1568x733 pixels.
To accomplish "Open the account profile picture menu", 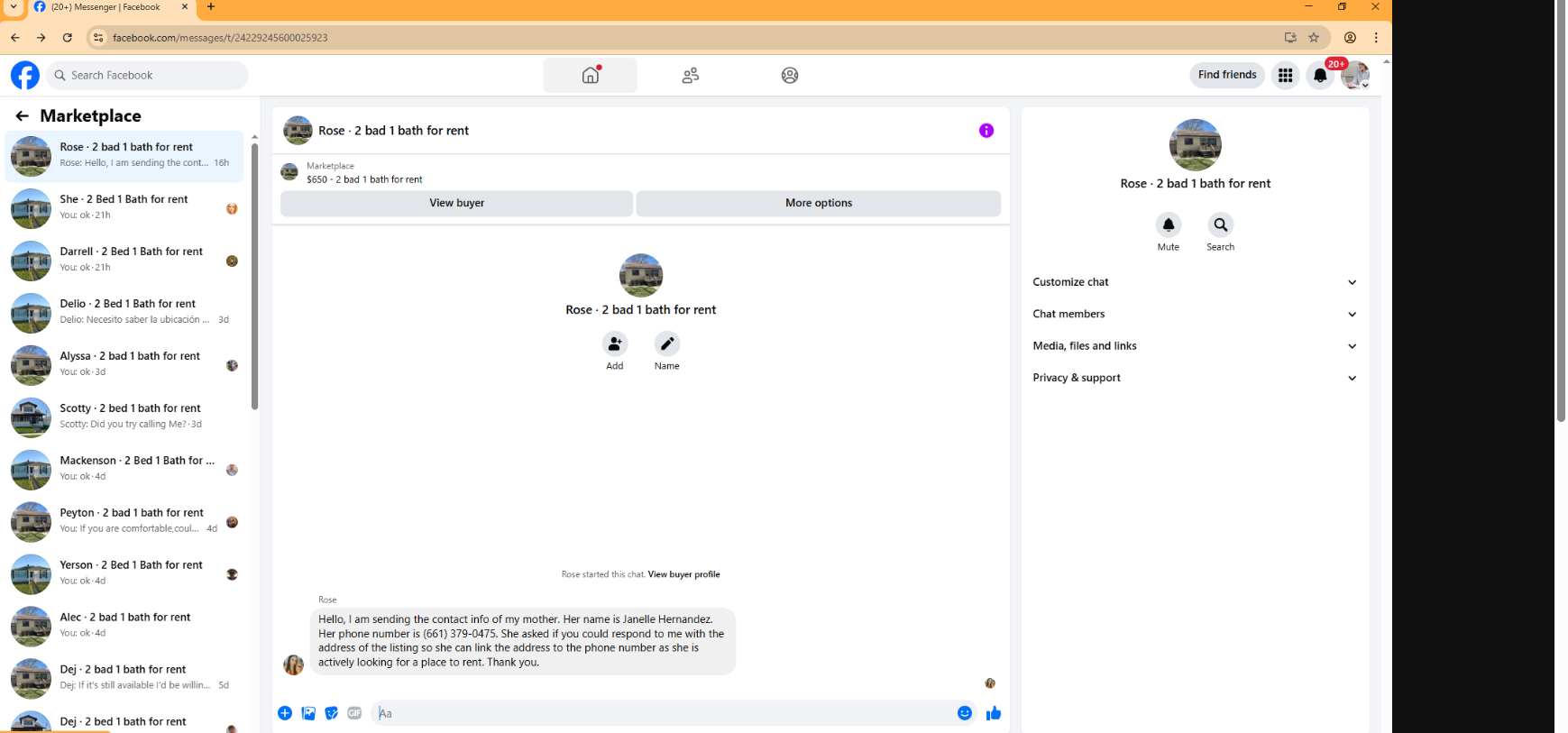I will pos(1355,76).
